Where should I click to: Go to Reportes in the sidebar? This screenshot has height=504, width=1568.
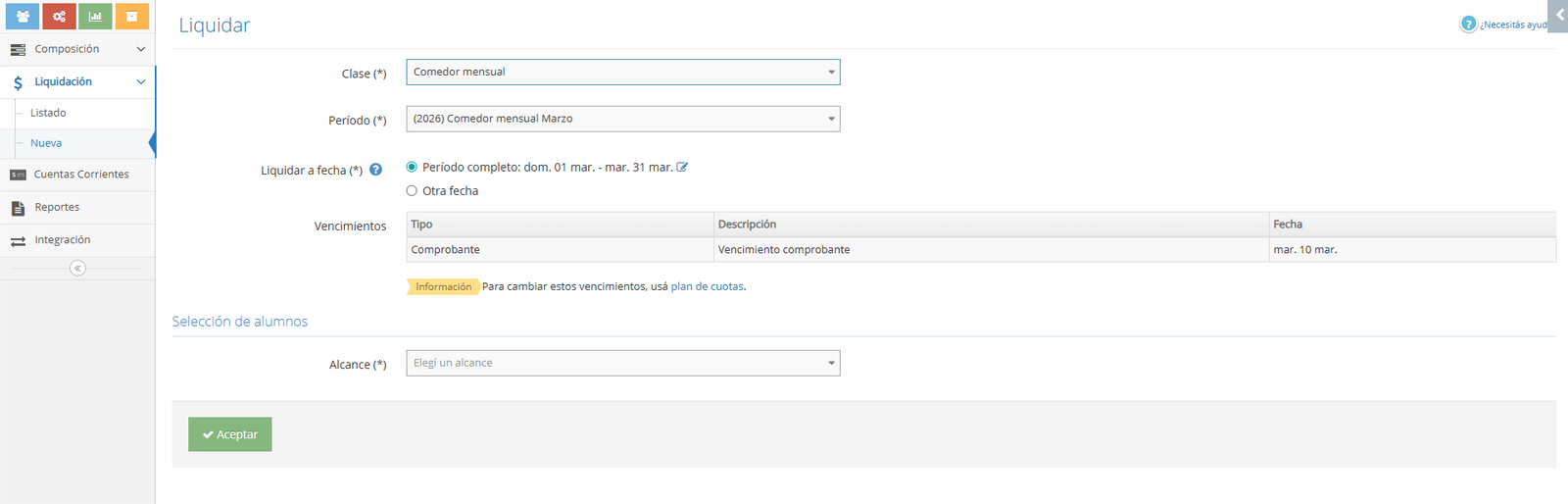[57, 207]
